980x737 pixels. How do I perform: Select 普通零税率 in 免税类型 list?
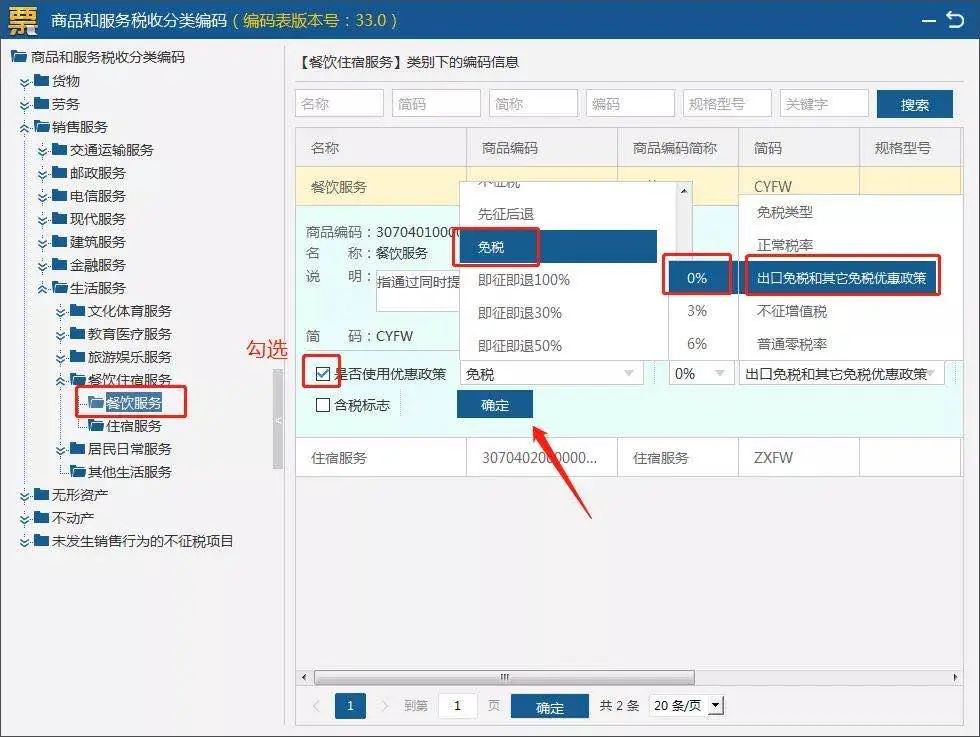point(792,344)
